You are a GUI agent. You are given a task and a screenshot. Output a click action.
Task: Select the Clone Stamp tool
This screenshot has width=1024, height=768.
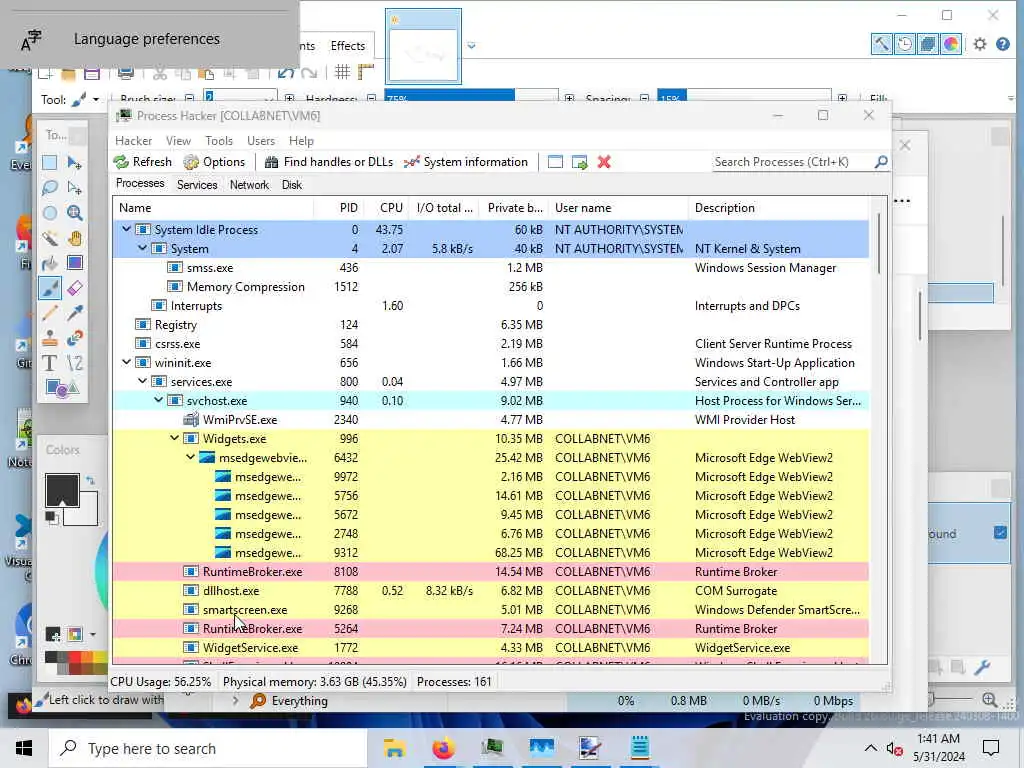(50, 338)
